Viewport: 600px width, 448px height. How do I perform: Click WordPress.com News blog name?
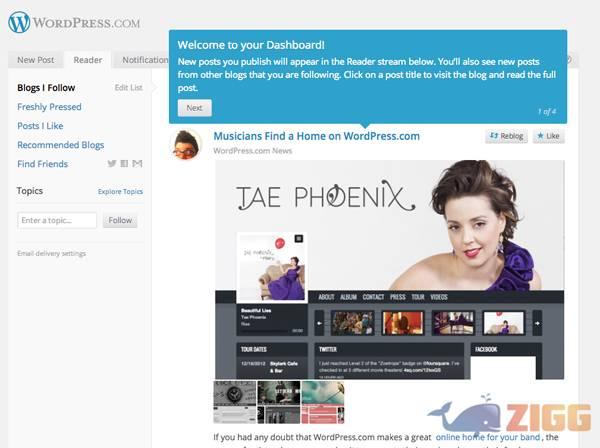point(253,151)
